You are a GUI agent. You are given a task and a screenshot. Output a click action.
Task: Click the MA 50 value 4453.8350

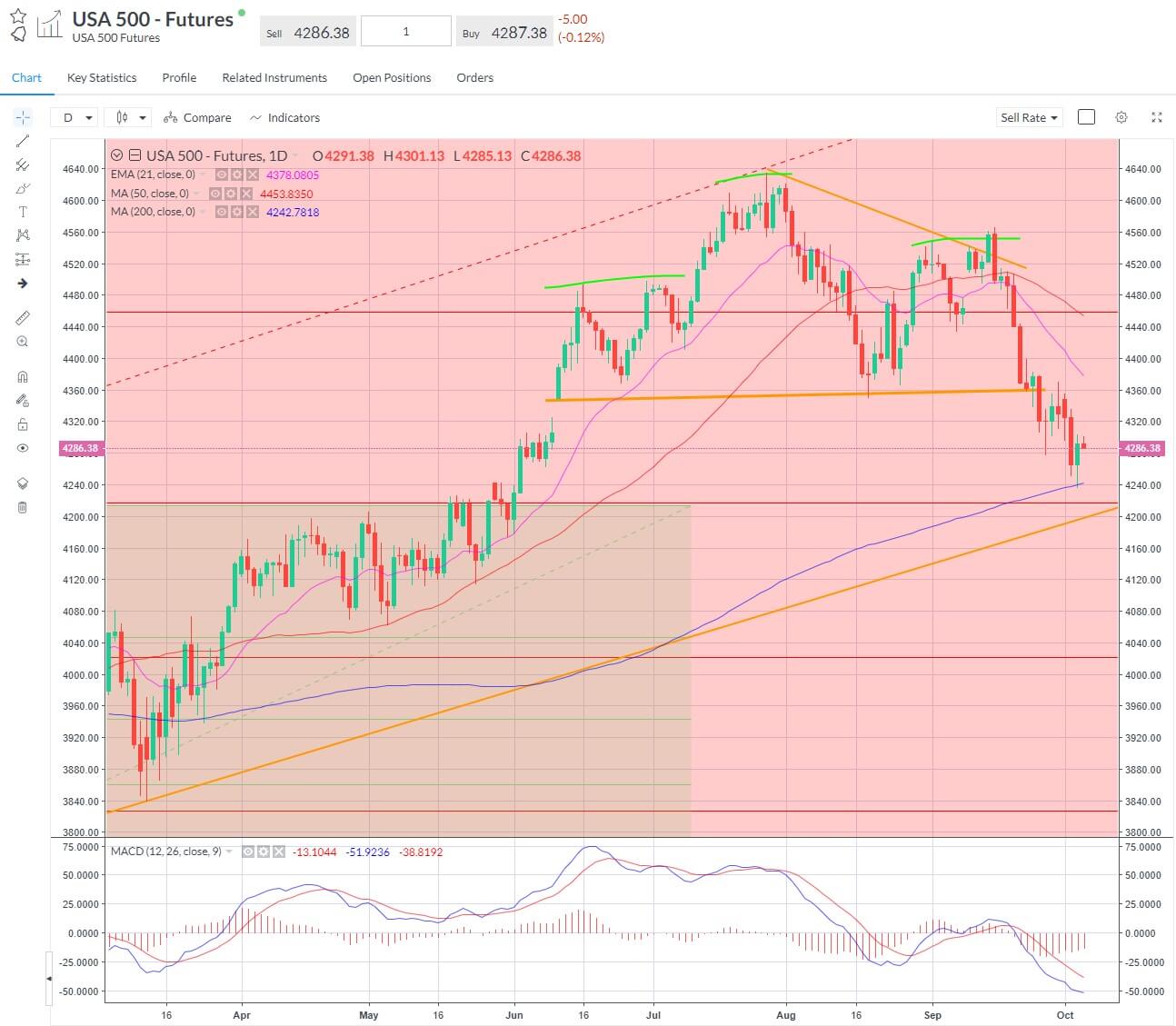pyautogui.click(x=286, y=194)
